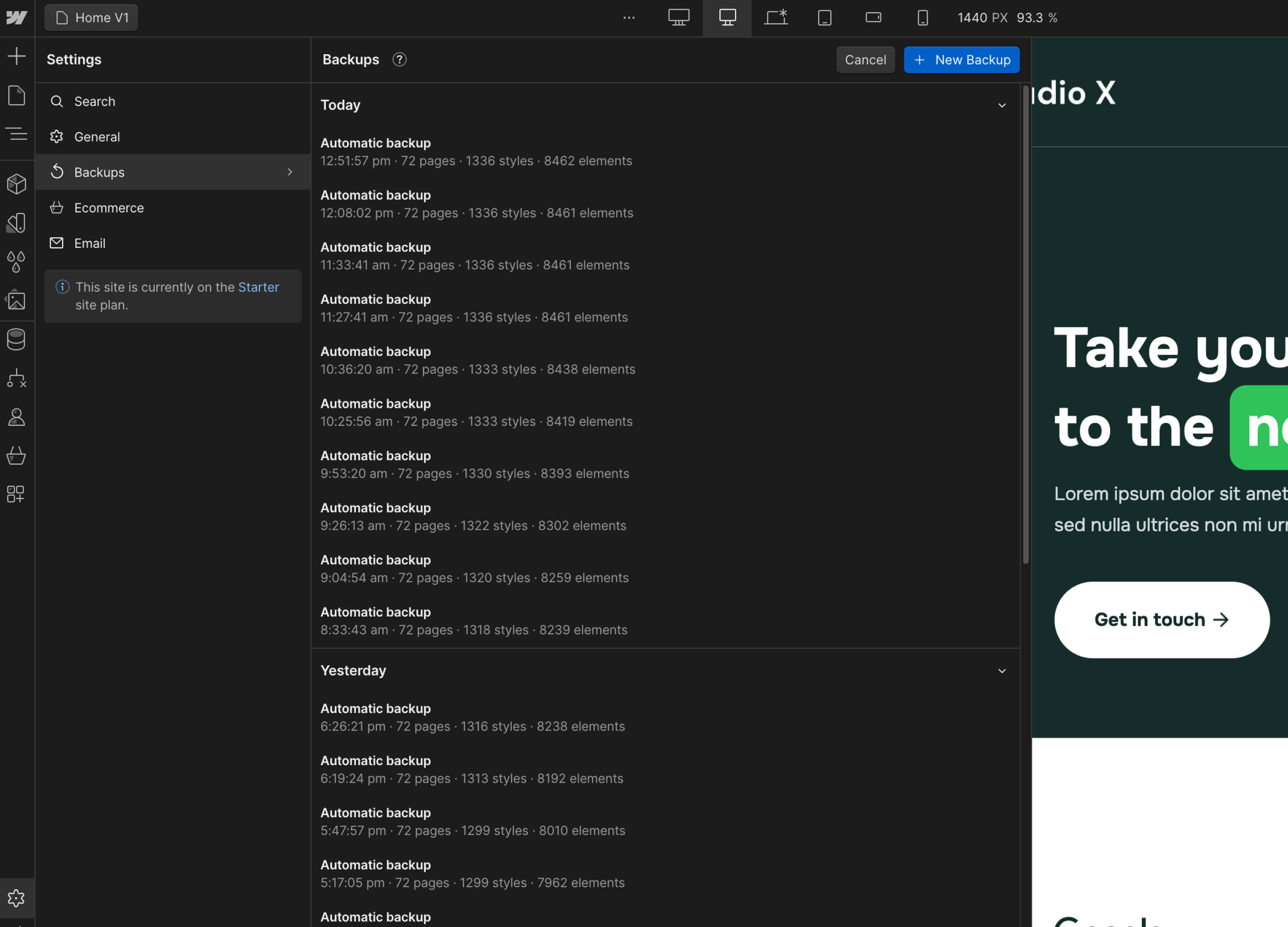This screenshot has height=927, width=1288.
Task: Open the Components panel
Action: tap(17, 183)
